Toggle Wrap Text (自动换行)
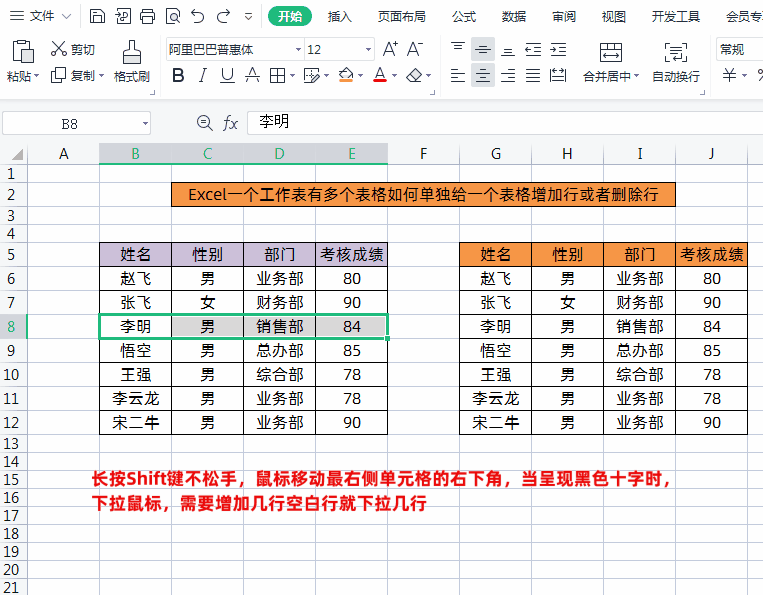The height and width of the screenshot is (595, 763). pyautogui.click(x=676, y=62)
